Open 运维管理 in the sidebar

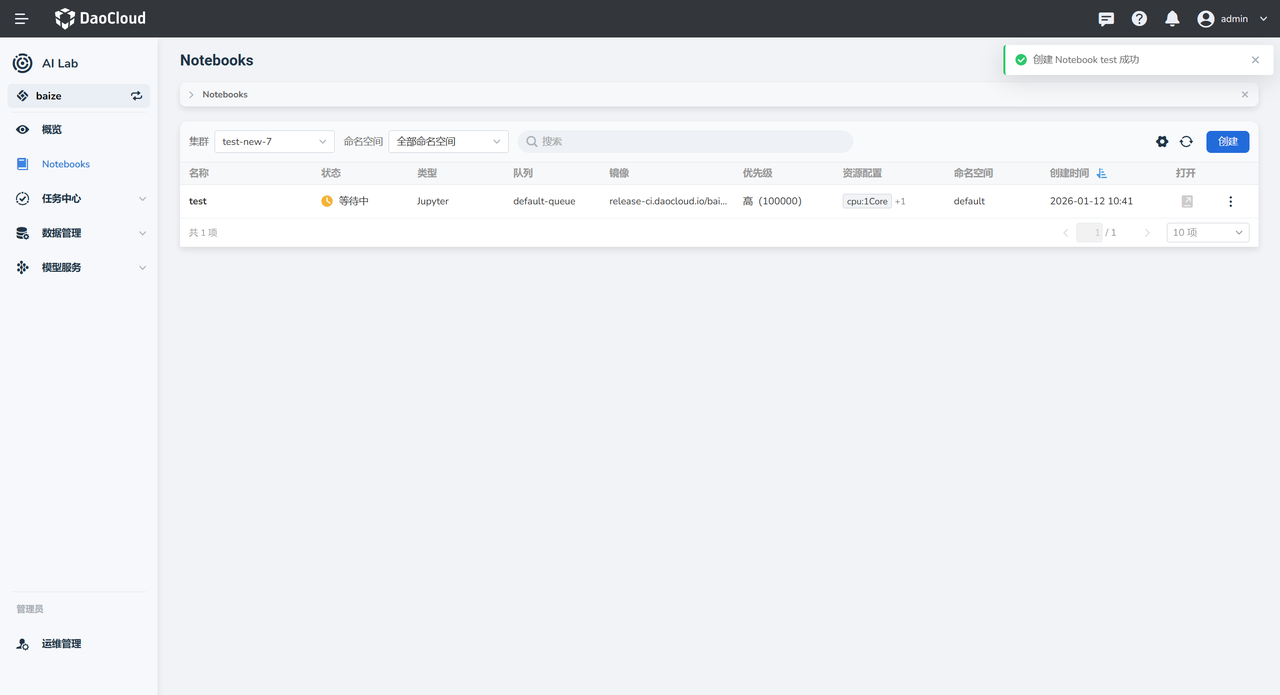pyautogui.click(x=61, y=644)
